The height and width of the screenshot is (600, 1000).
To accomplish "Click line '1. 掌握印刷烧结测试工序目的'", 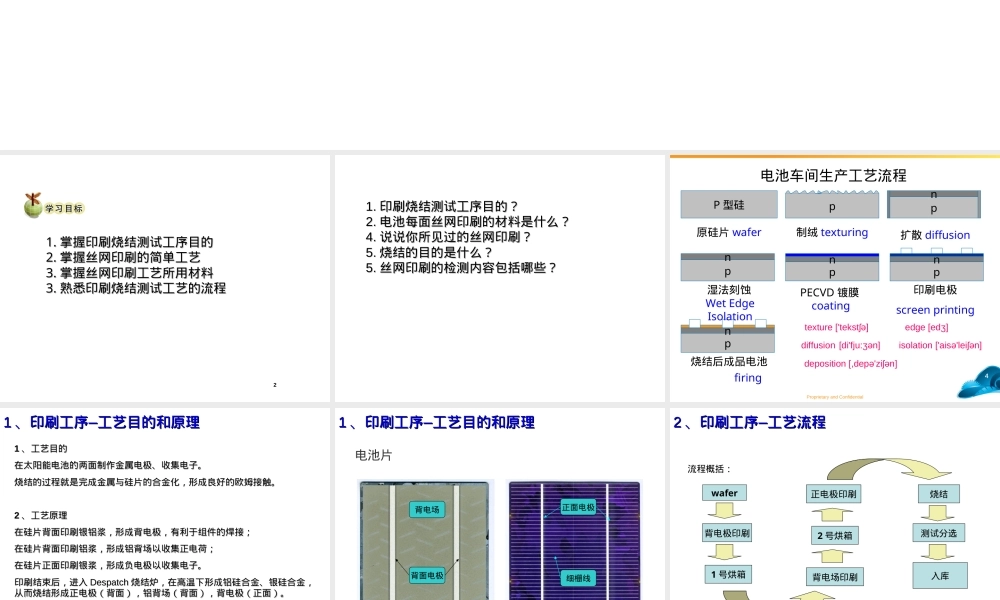I will [129, 242].
